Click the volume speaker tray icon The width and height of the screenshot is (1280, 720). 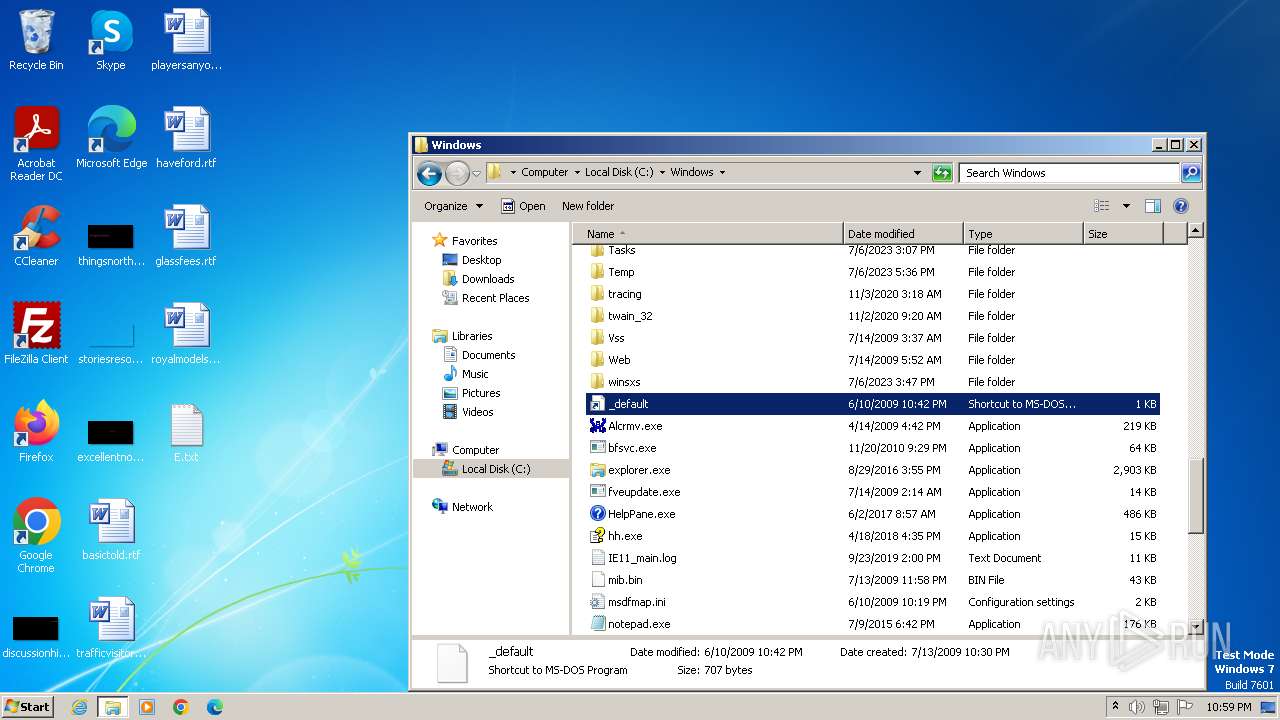[x=1136, y=707]
